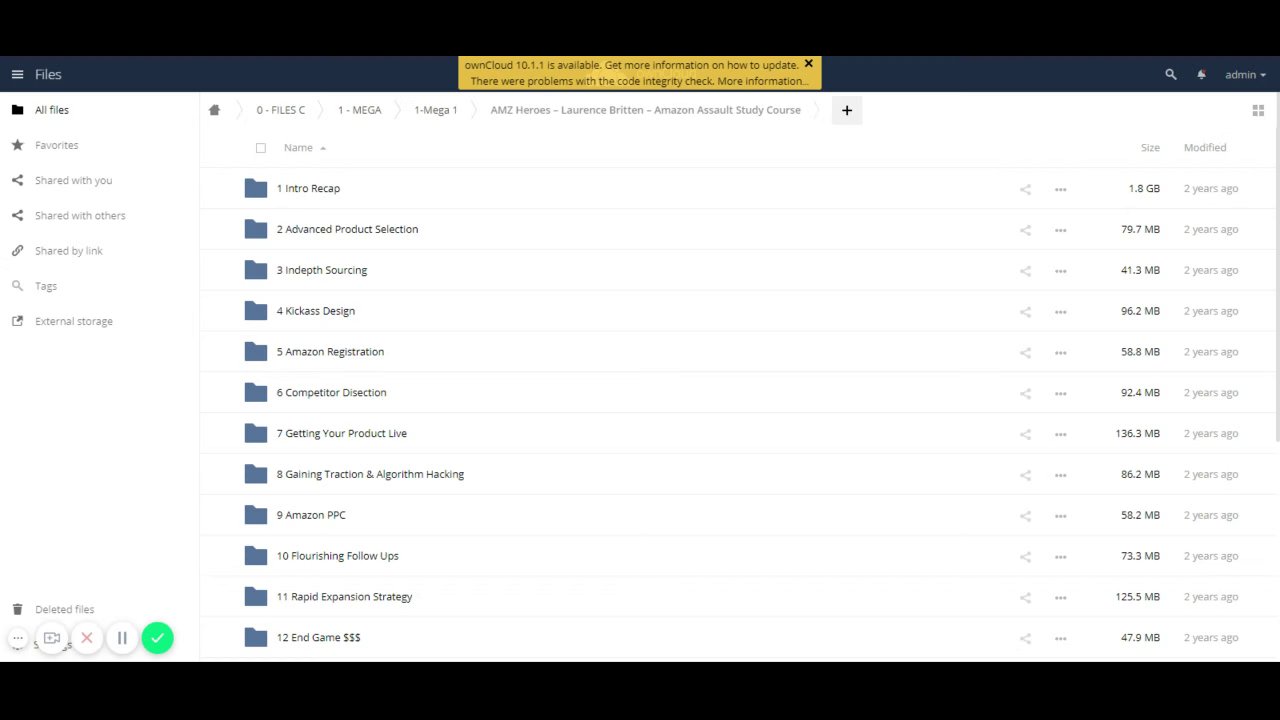Open more actions for 12 End Game $$$

pos(1060,638)
